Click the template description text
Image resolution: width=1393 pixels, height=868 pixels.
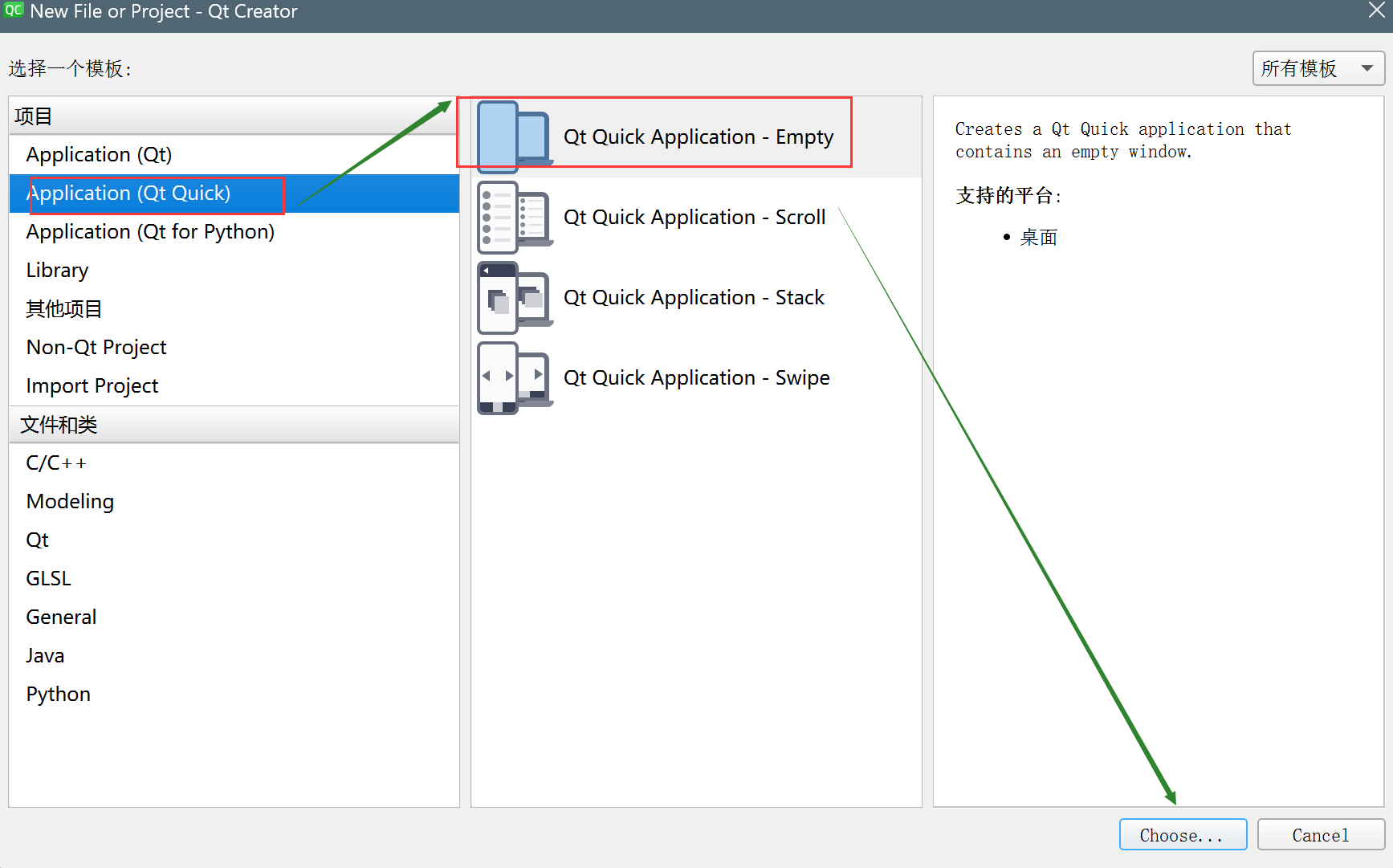(x=1123, y=141)
